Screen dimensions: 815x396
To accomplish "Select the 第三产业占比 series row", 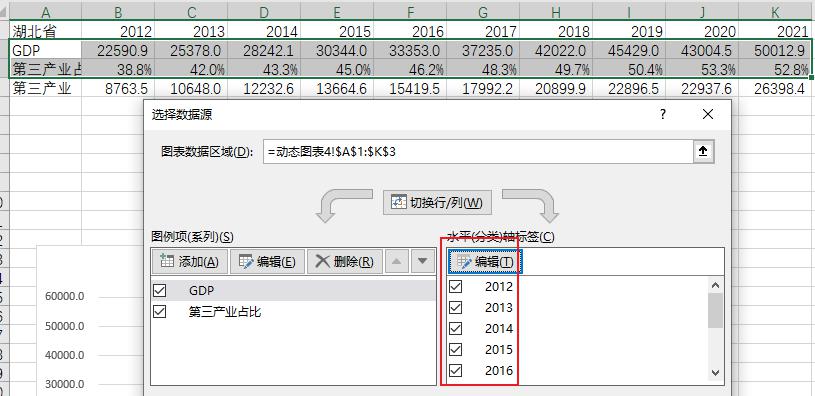I will tap(293, 312).
